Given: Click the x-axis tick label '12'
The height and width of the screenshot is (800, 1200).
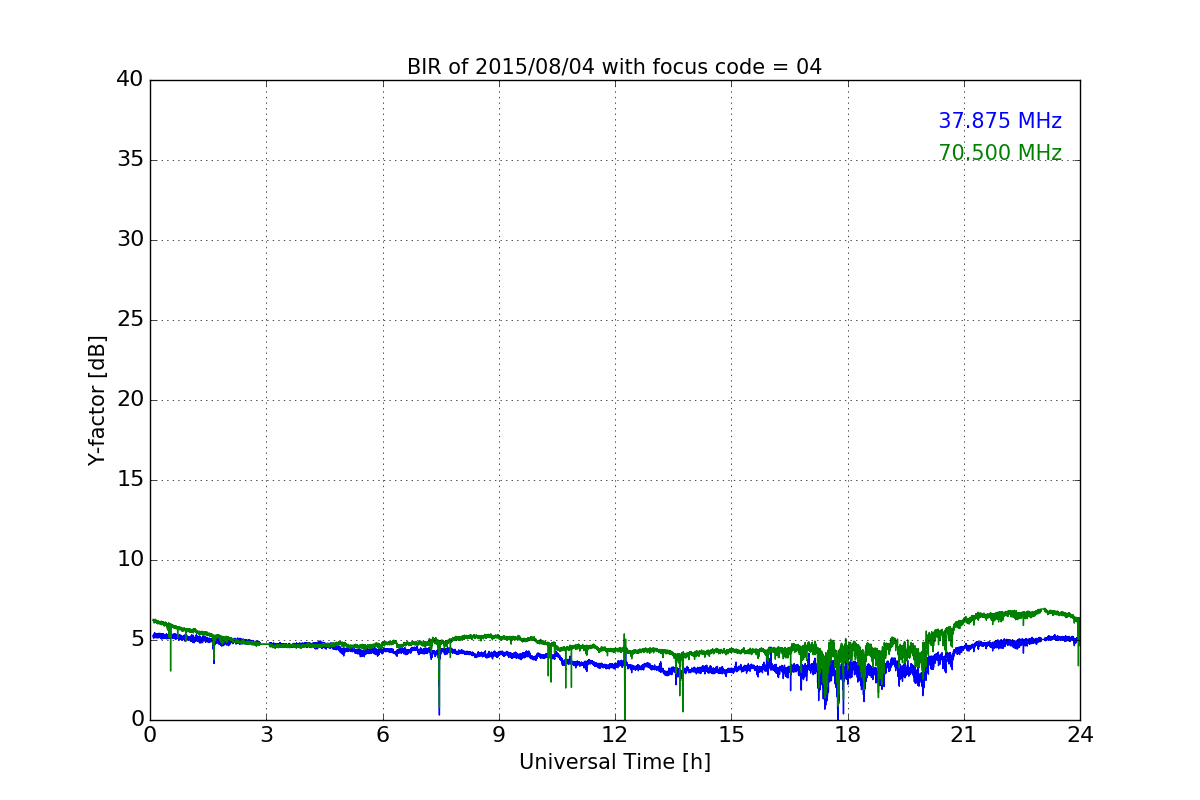Looking at the screenshot, I should (x=615, y=735).
